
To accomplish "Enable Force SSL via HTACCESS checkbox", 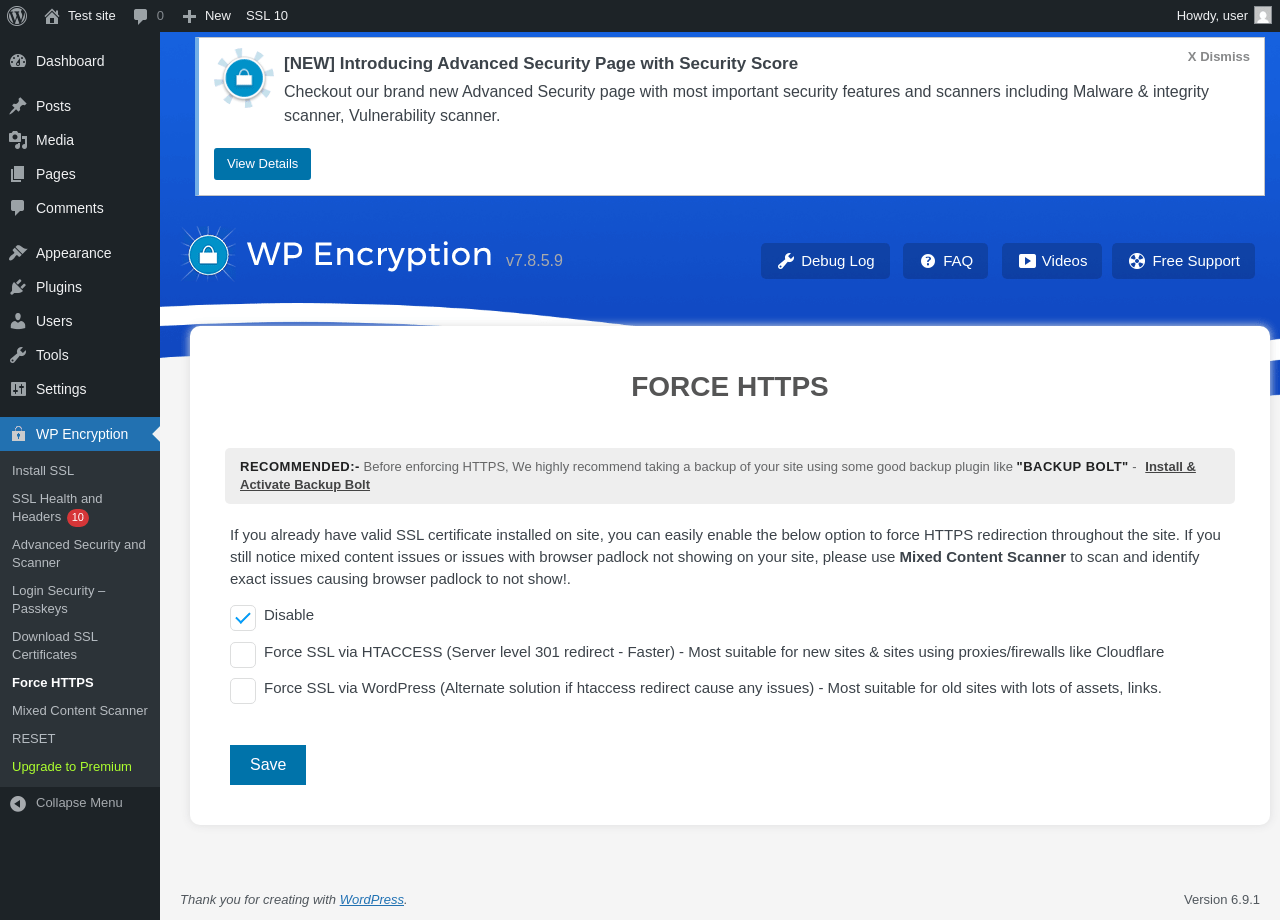I will tap(243, 655).
